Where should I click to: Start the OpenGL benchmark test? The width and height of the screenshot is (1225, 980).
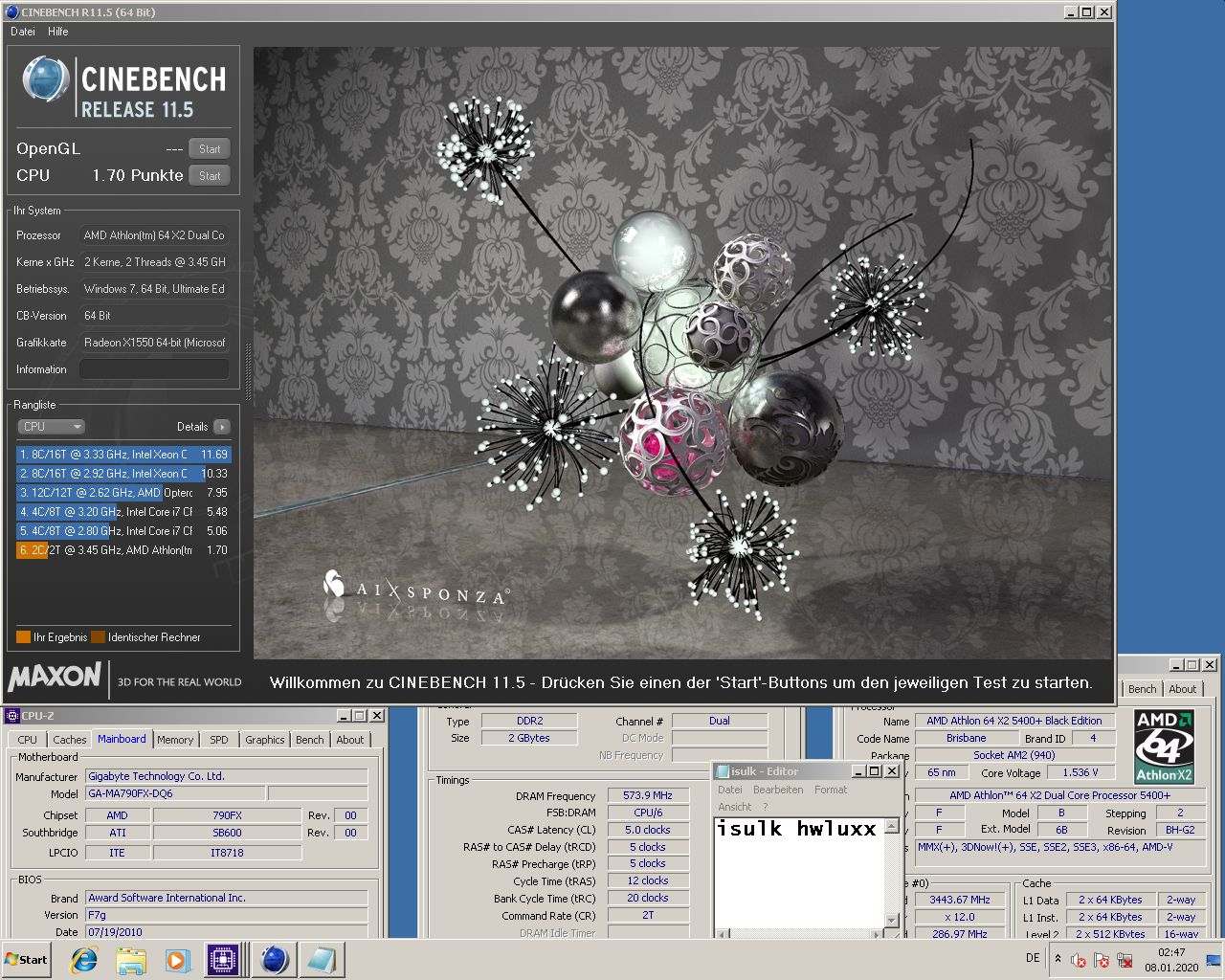[210, 149]
